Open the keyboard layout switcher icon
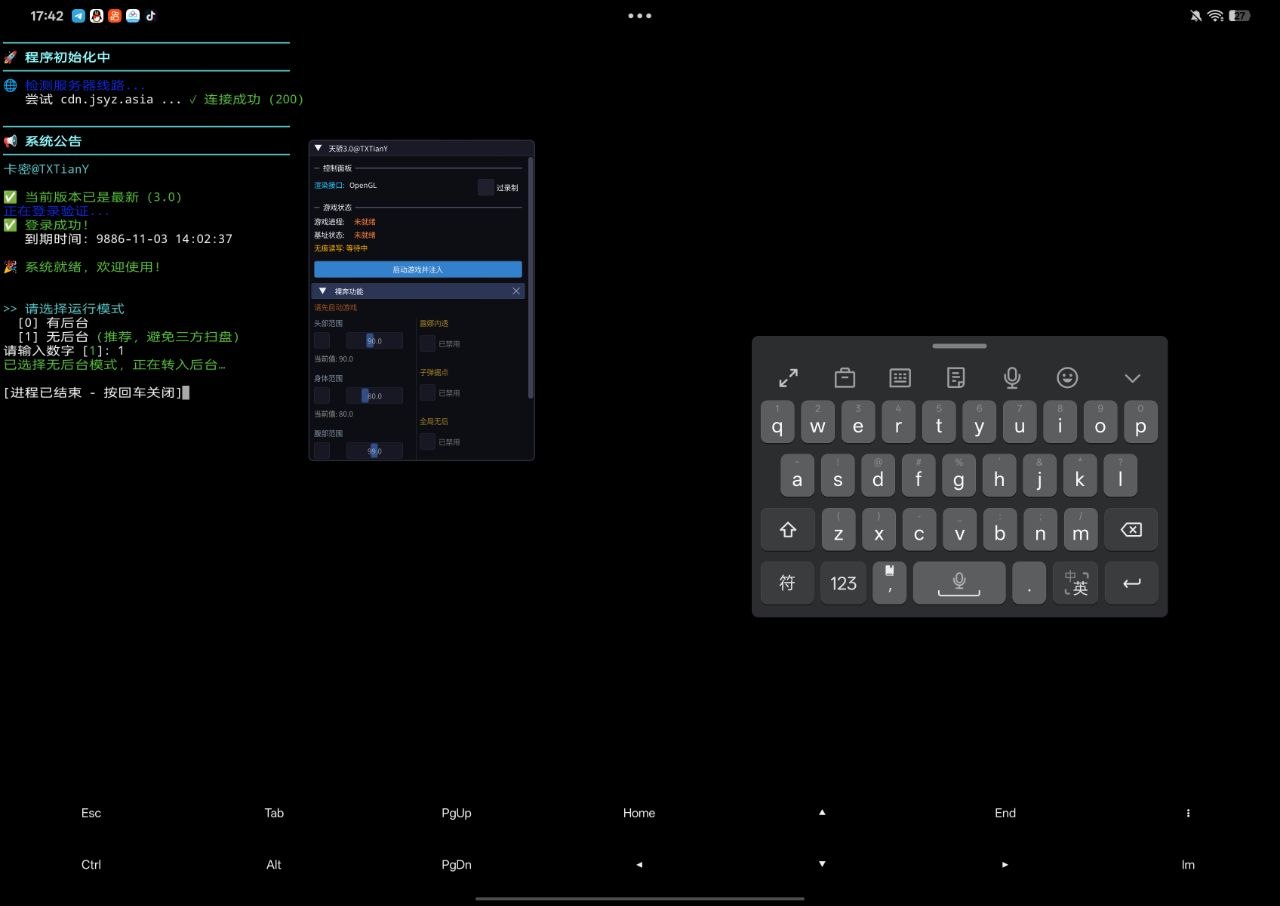Screen dimensions: 1280x906 pyautogui.click(x=900, y=378)
